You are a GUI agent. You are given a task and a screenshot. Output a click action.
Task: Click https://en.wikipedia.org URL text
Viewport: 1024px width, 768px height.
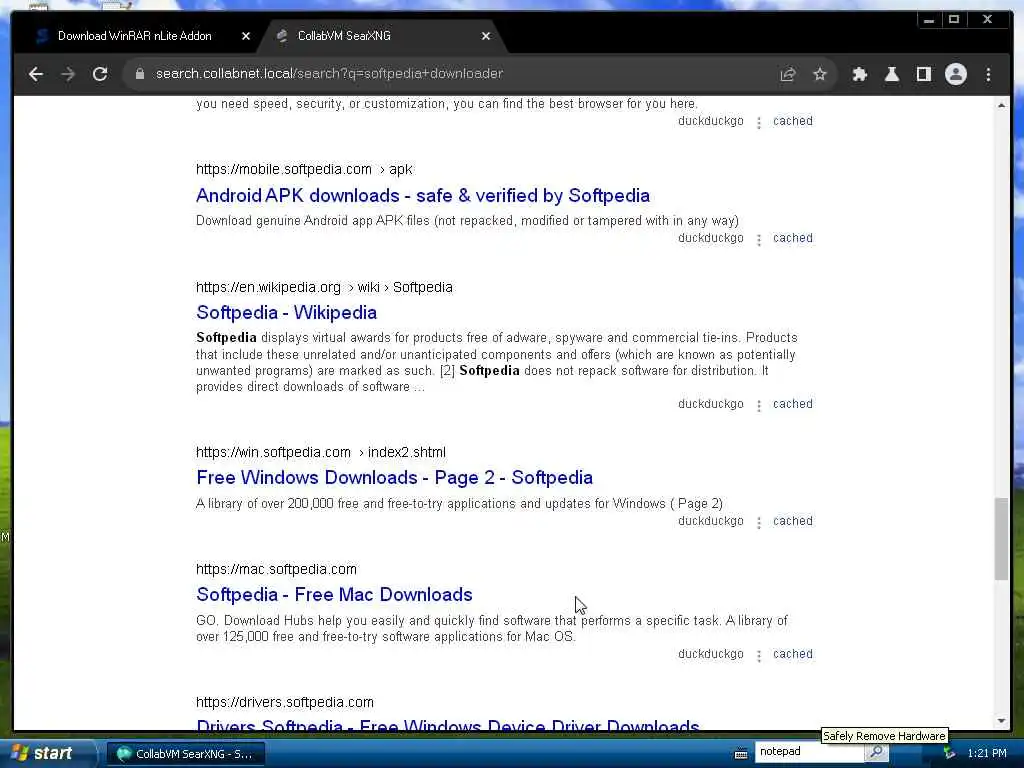coord(268,287)
